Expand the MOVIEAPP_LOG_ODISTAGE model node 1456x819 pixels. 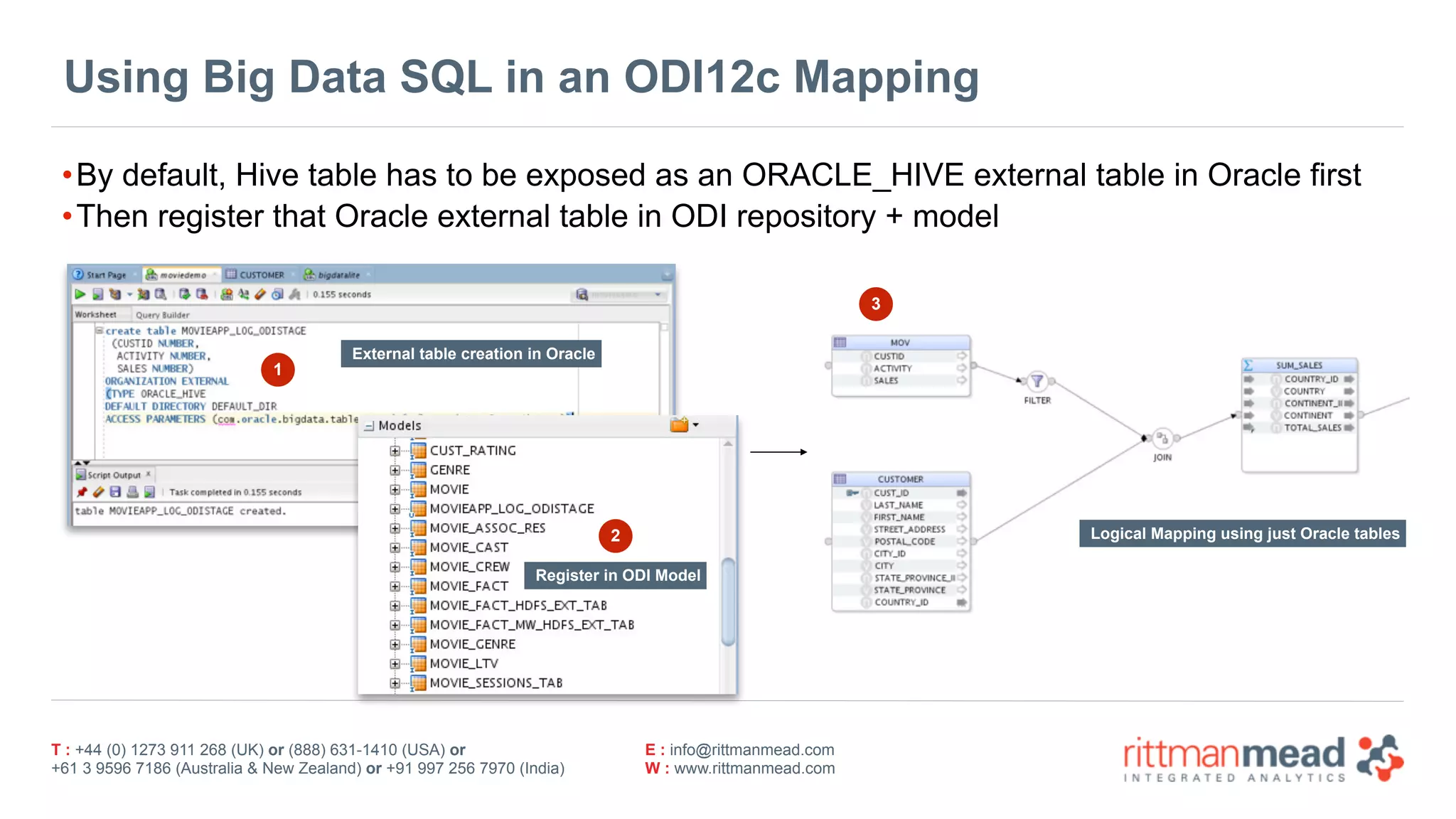[395, 509]
